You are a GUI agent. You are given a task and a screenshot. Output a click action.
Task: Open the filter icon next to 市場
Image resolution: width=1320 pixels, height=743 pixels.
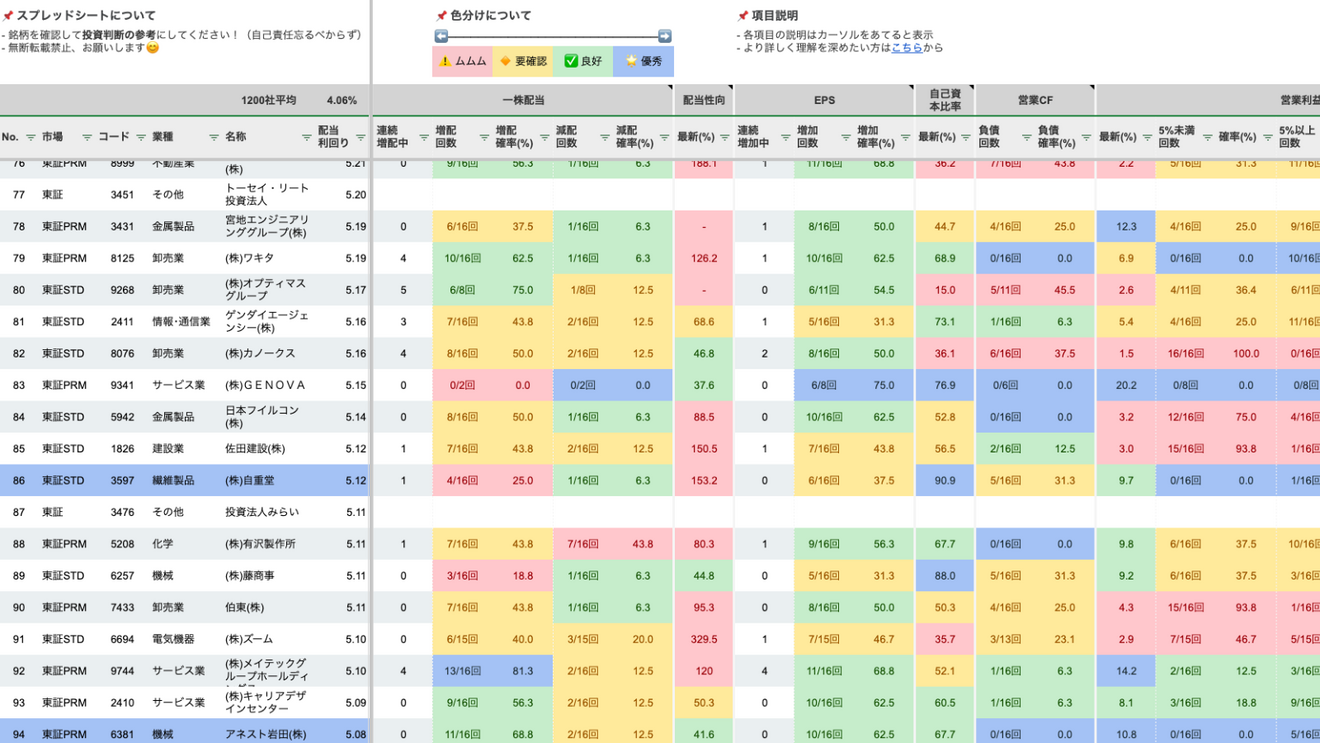click(87, 137)
